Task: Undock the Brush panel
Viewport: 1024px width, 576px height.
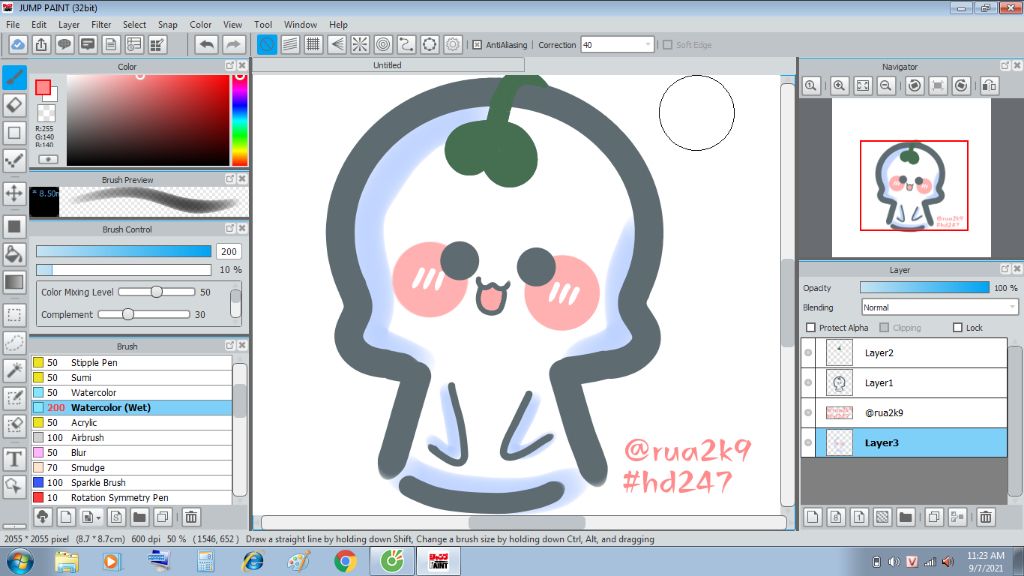Action: click(x=230, y=345)
